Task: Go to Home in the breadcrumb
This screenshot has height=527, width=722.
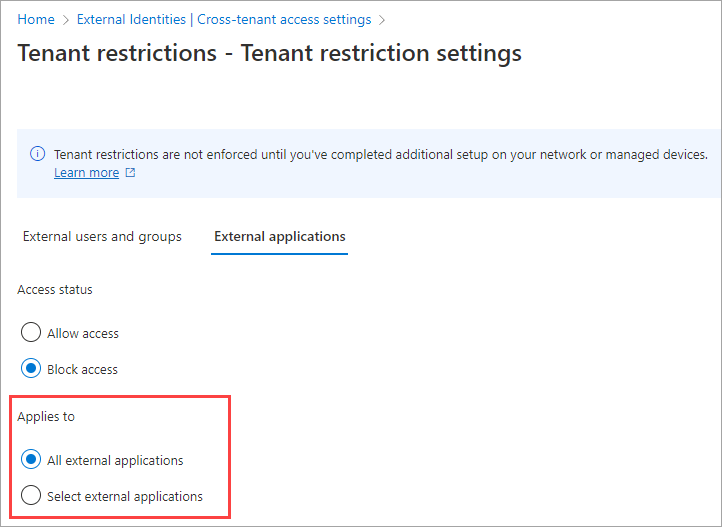Action: coord(36,19)
